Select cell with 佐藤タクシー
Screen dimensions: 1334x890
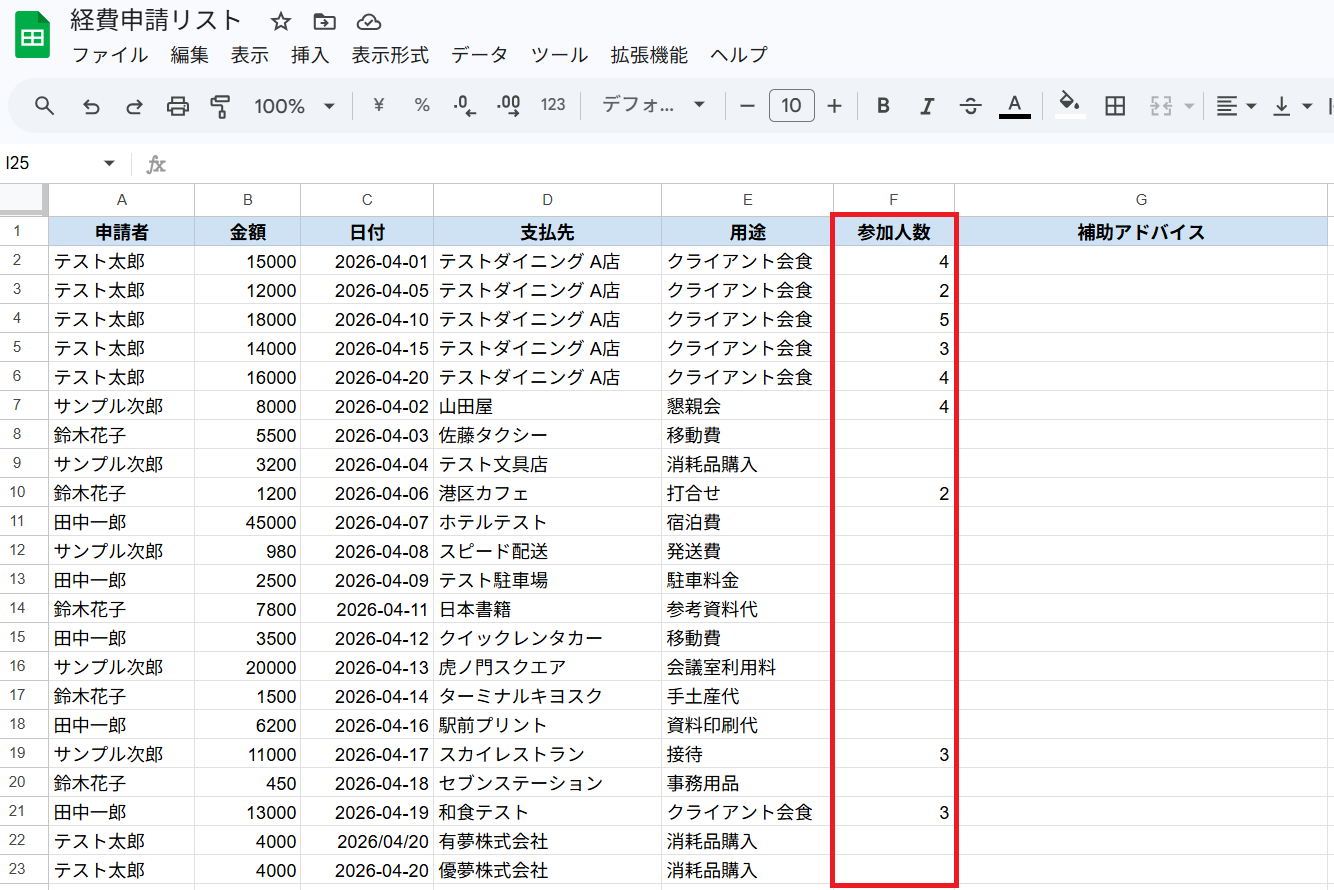547,435
